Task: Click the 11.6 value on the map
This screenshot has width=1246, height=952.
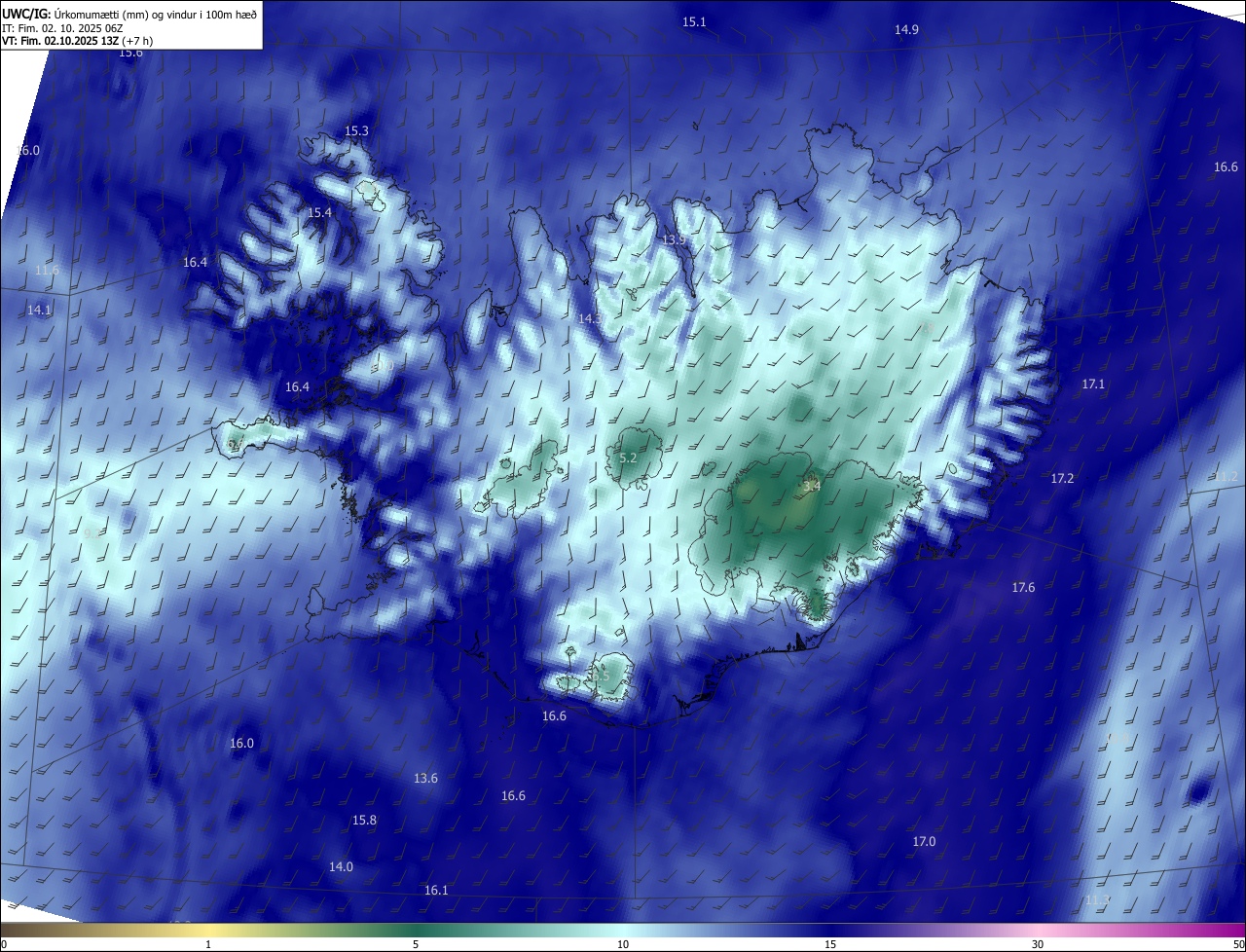Action: 47,271
